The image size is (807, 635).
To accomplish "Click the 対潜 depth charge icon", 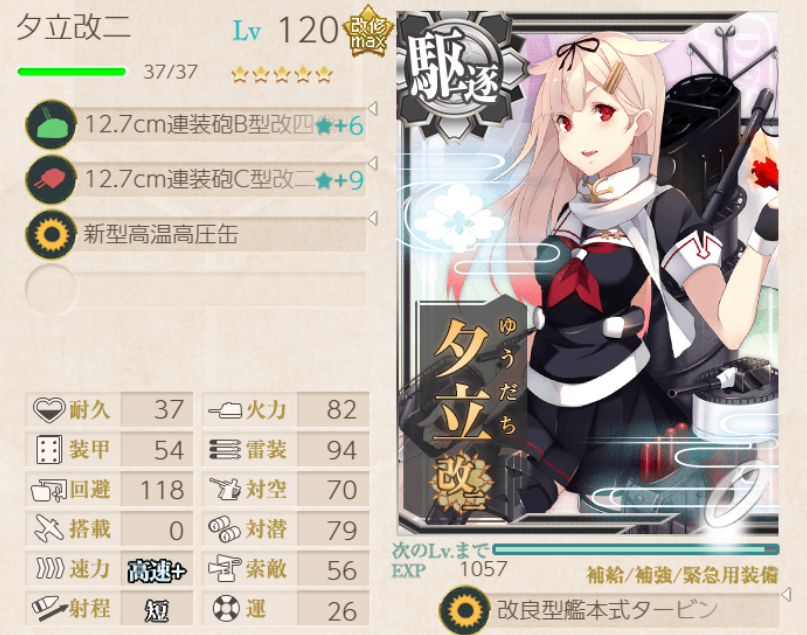I will pyautogui.click(x=224, y=529).
